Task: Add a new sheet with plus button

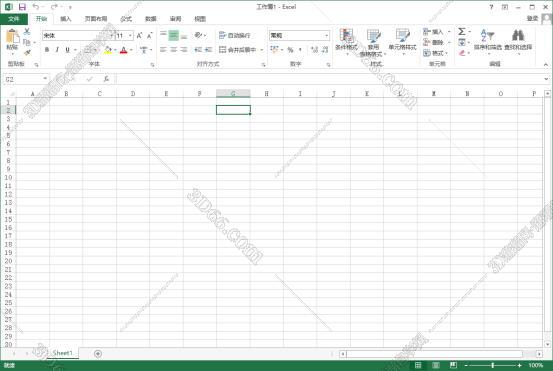Action: 98,353
